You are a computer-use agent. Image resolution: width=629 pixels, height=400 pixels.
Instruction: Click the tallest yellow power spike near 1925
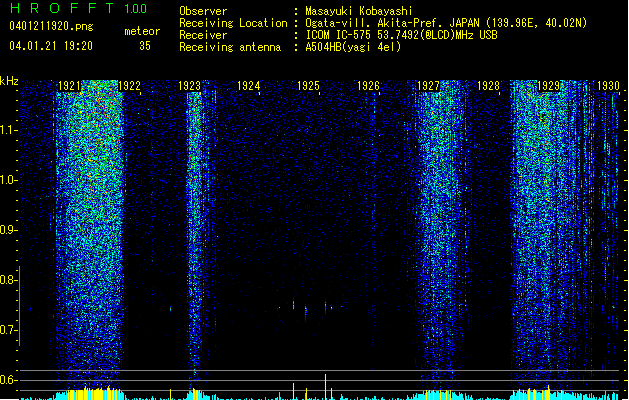tap(325, 387)
